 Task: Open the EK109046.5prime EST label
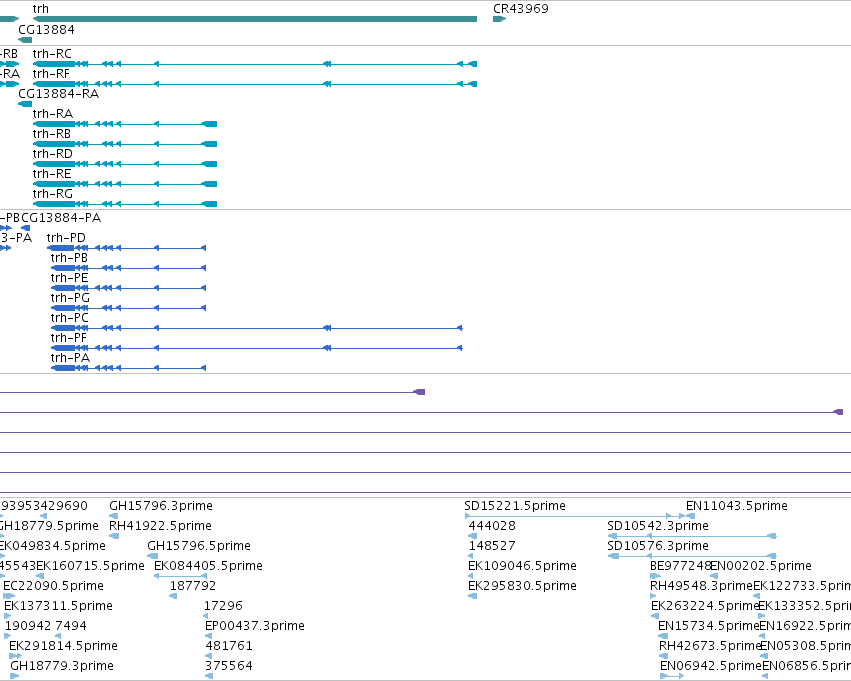point(522,566)
